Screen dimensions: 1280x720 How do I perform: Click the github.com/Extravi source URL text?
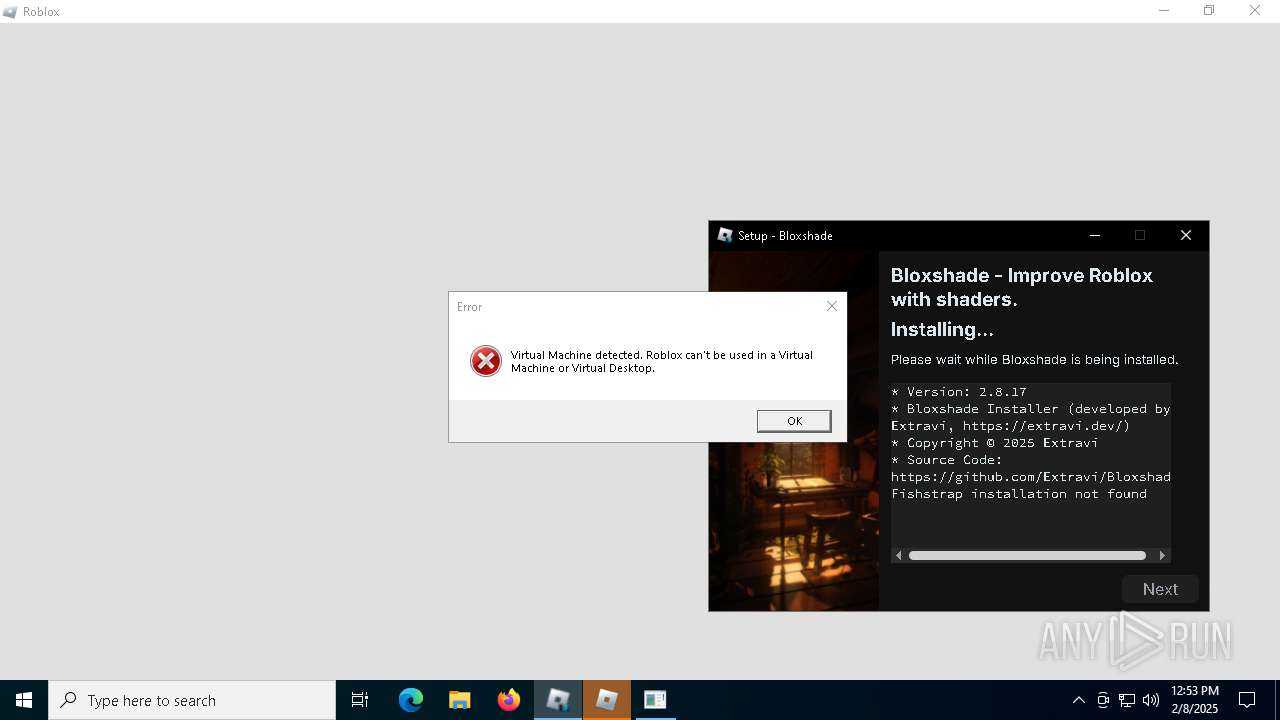[1031, 477]
